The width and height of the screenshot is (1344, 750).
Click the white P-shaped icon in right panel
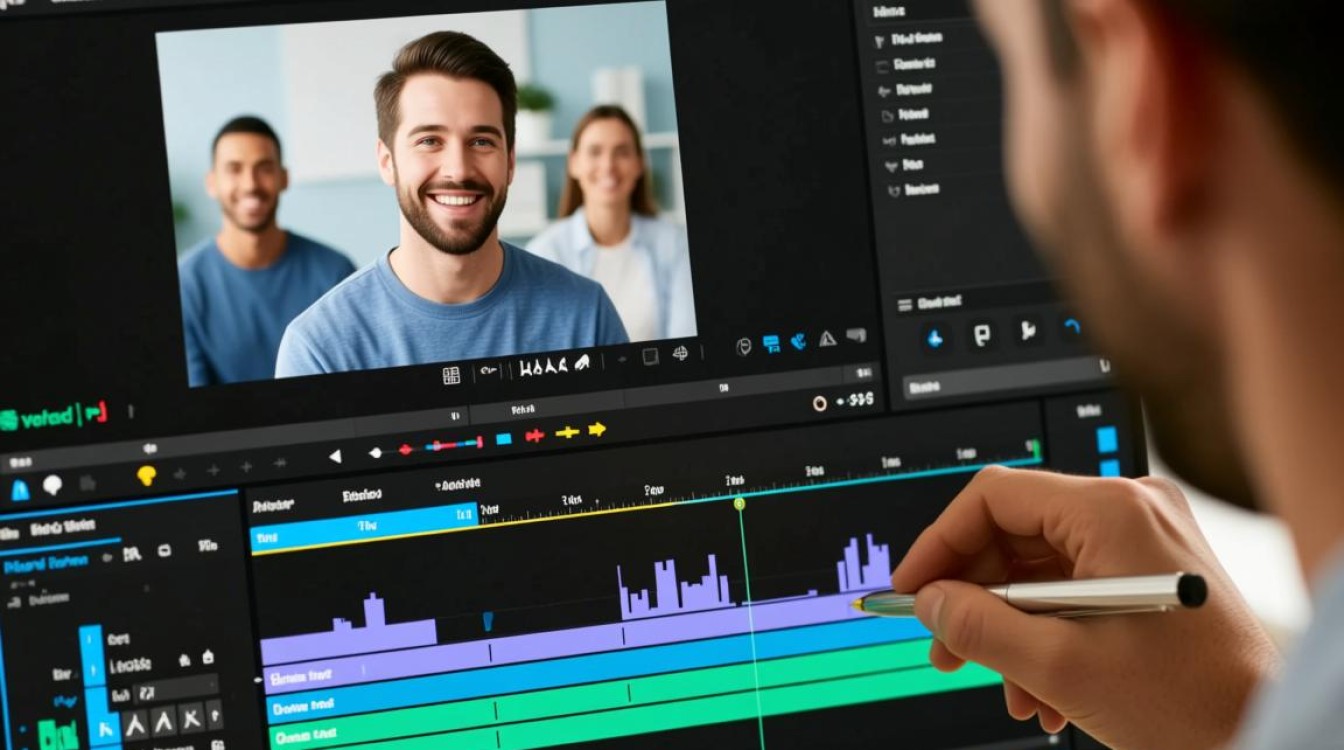(982, 335)
